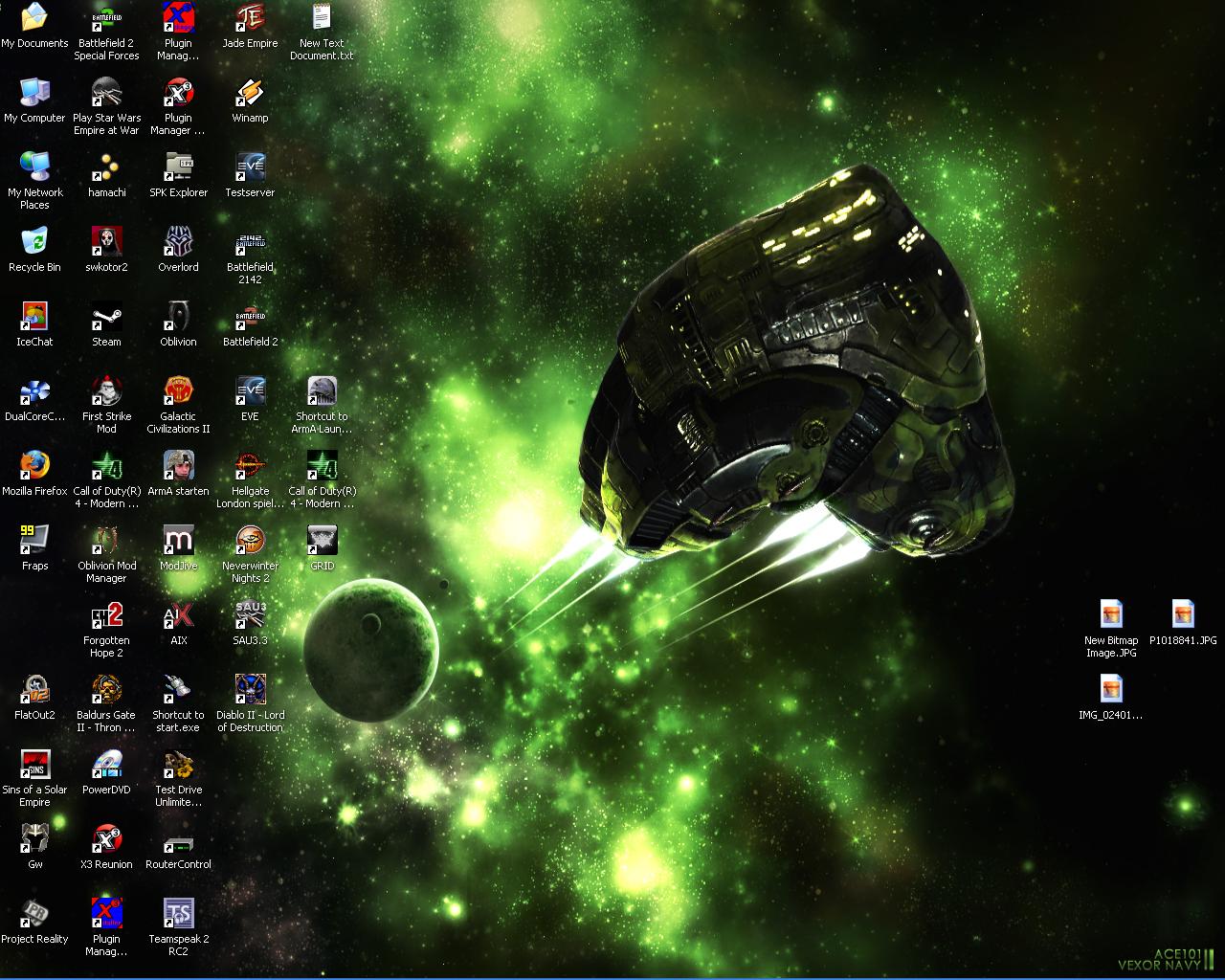This screenshot has width=1225, height=980.
Task: Select the EVE Testserver shortcut
Action: pyautogui.click(x=250, y=167)
